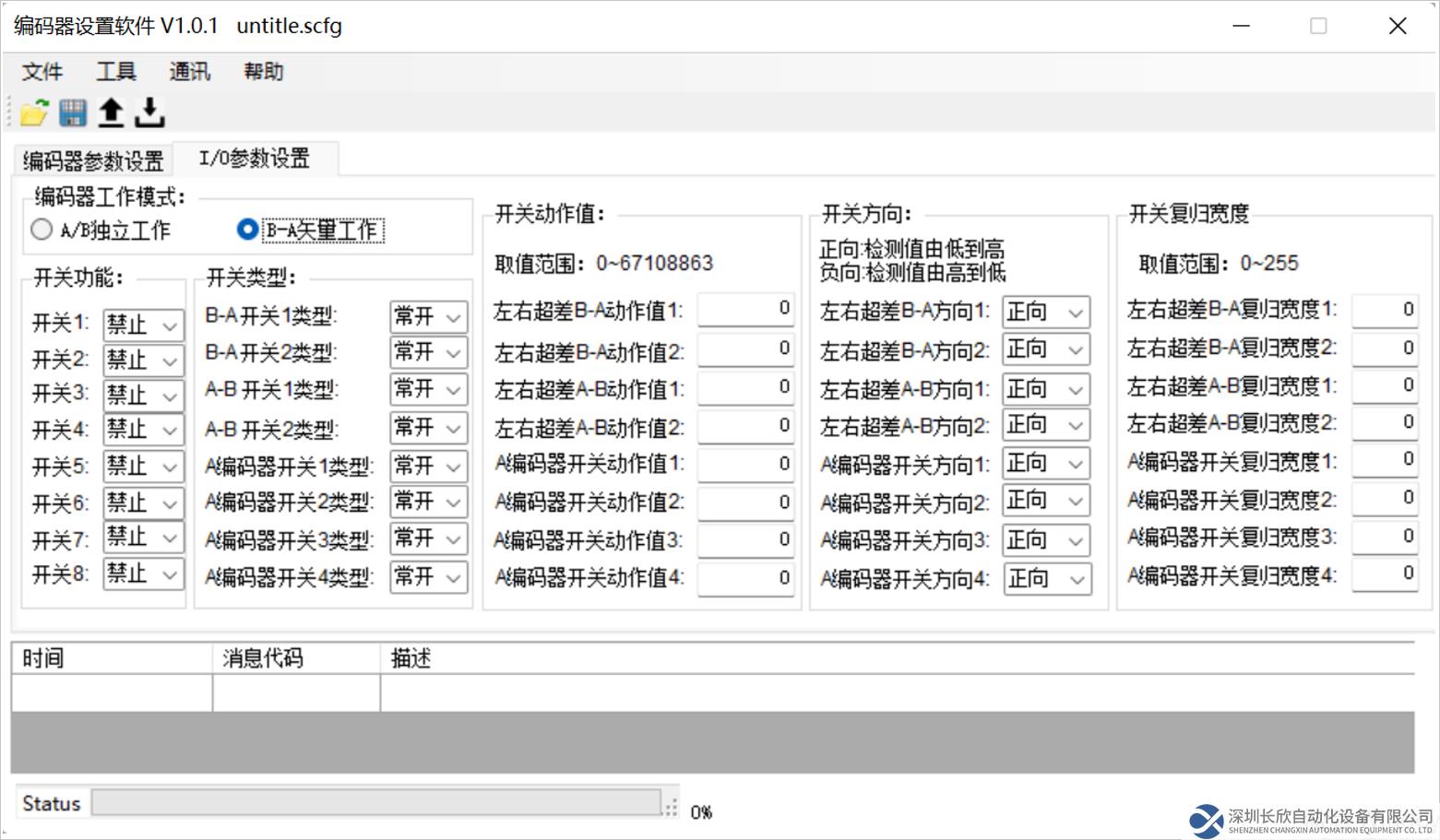
Task: Open the 工具 menu
Action: pyautogui.click(x=116, y=72)
